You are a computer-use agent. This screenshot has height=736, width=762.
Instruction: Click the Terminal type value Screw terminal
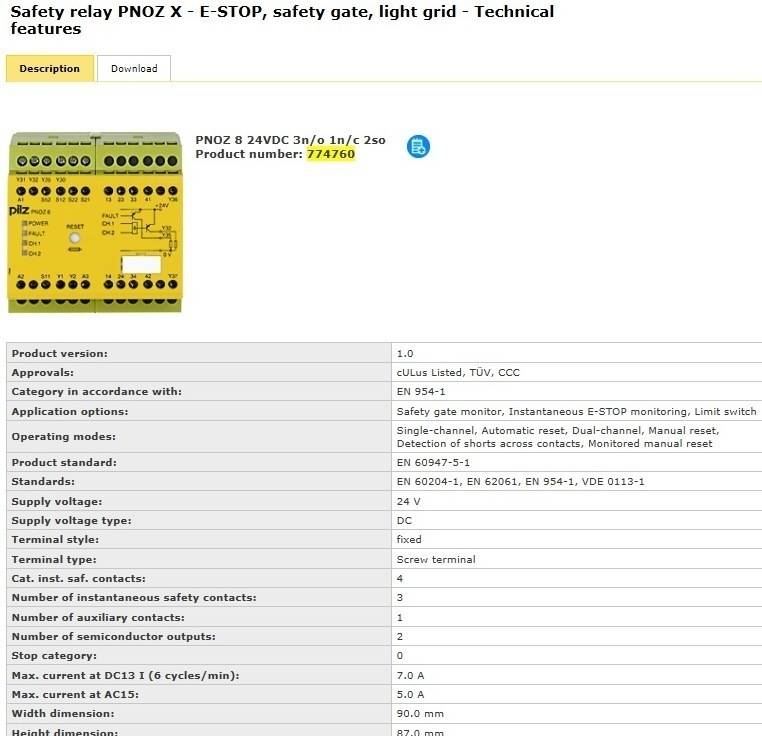[435, 559]
